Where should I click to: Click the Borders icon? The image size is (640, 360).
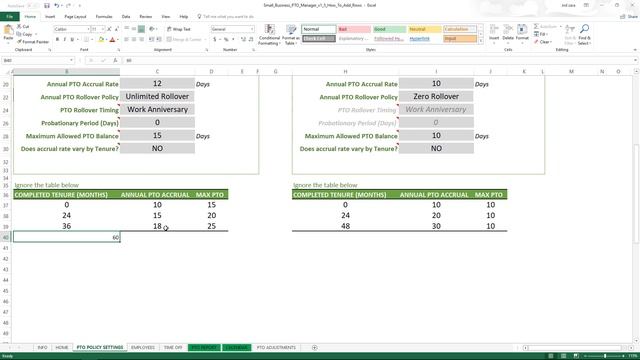click(86, 40)
